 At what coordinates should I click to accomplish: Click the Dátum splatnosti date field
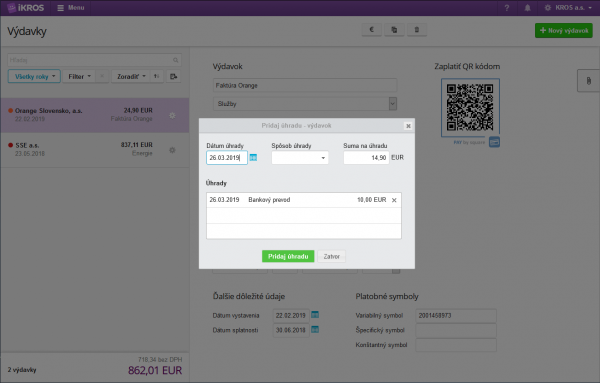pyautogui.click(x=291, y=330)
